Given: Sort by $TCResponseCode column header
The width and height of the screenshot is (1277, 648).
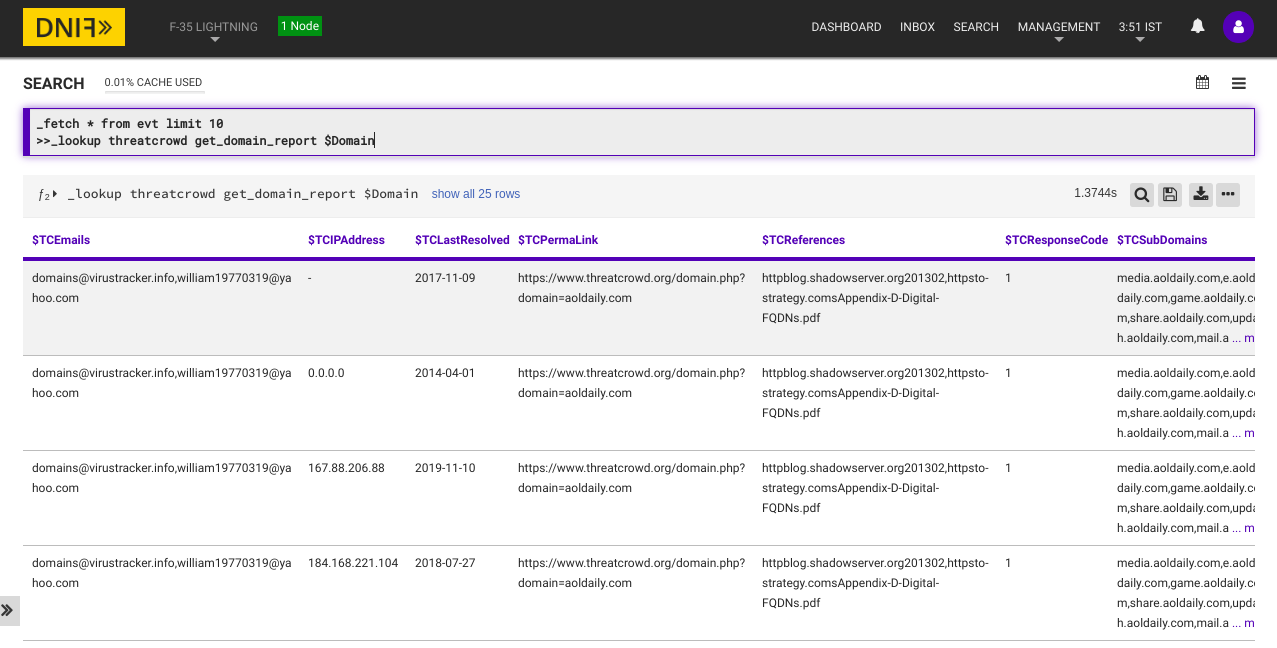Looking at the screenshot, I should 1056,240.
